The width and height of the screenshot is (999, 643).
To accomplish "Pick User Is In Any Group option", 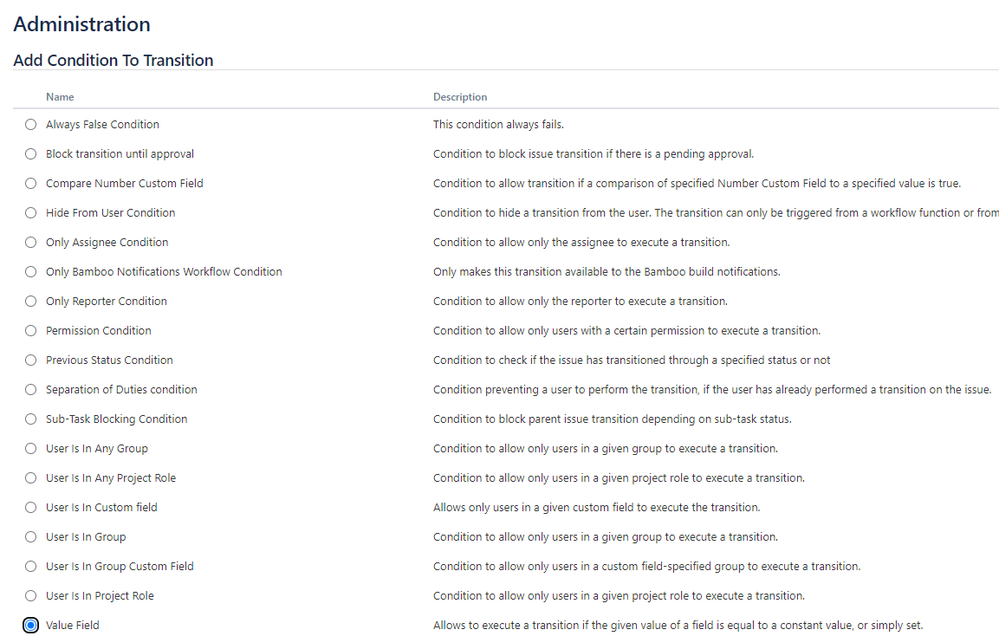I will 31,449.
